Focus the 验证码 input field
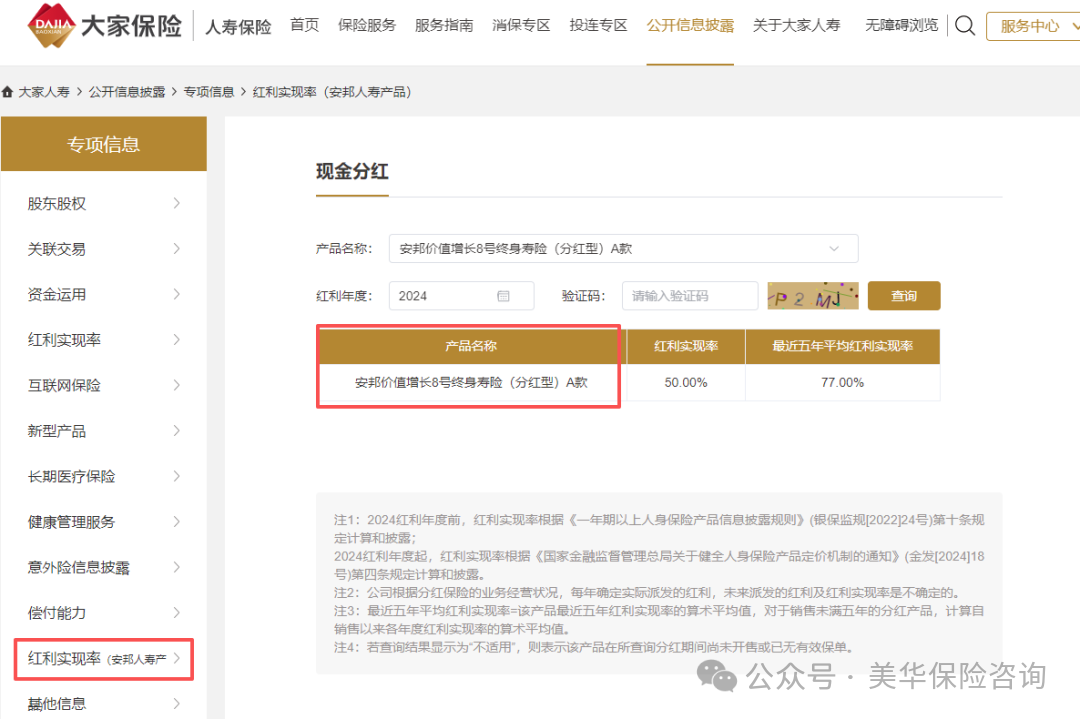This screenshot has height=719, width=1080. [690, 296]
